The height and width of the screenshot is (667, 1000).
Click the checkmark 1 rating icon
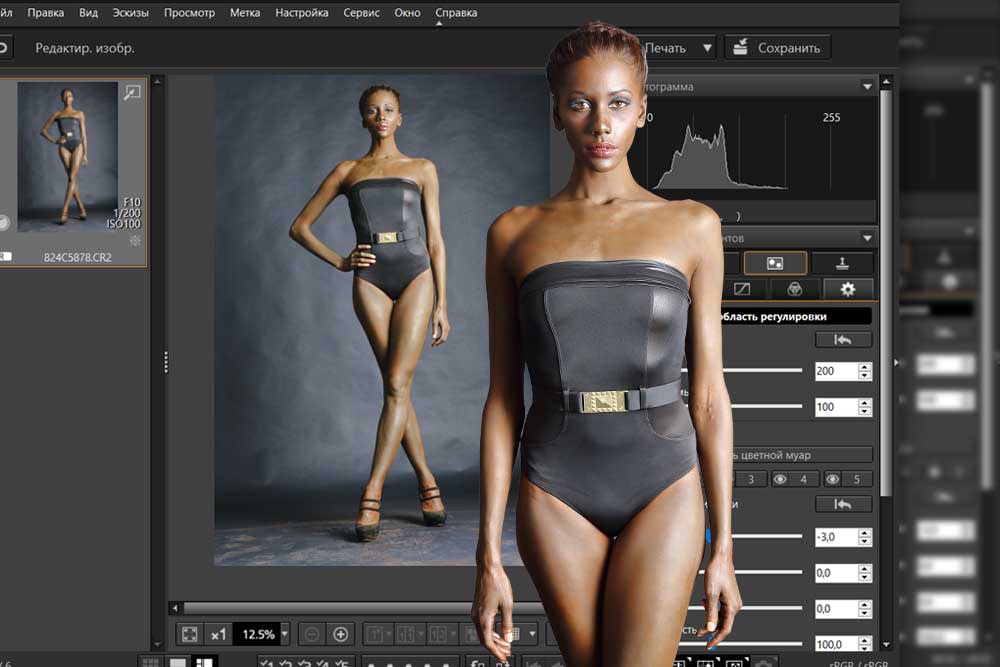[x=267, y=663]
